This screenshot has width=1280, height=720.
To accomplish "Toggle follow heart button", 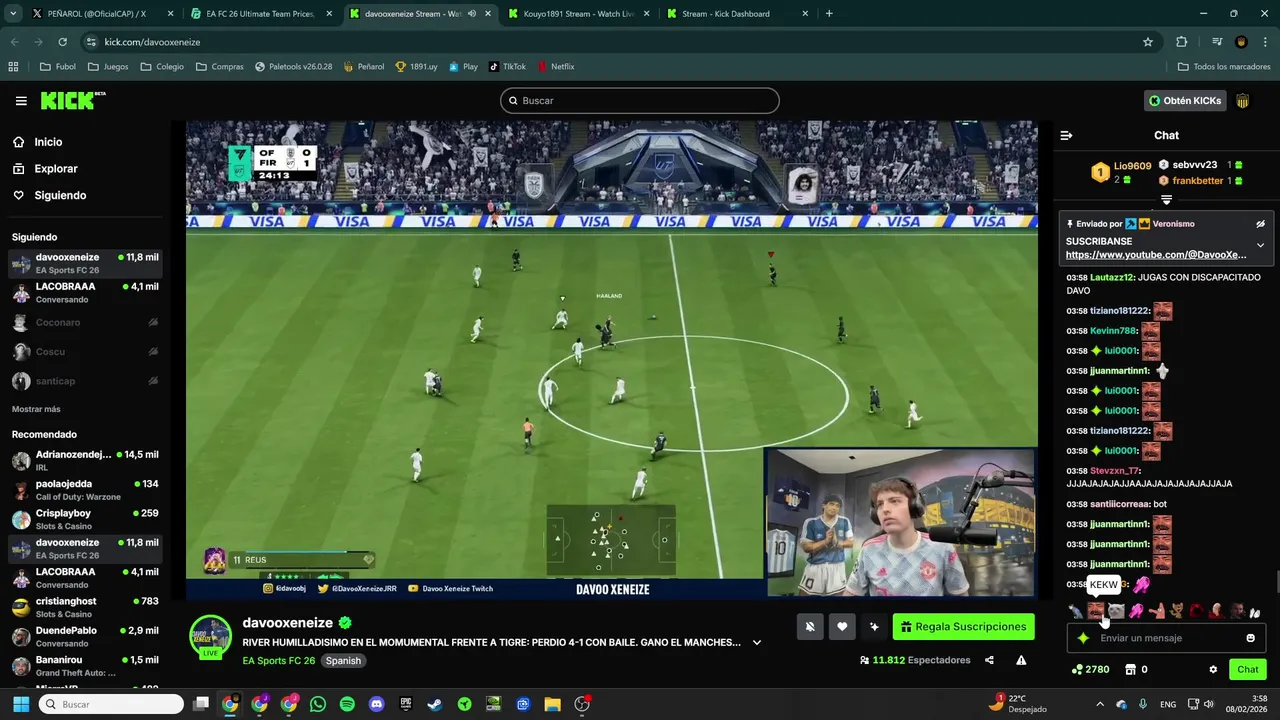I will click(842, 627).
